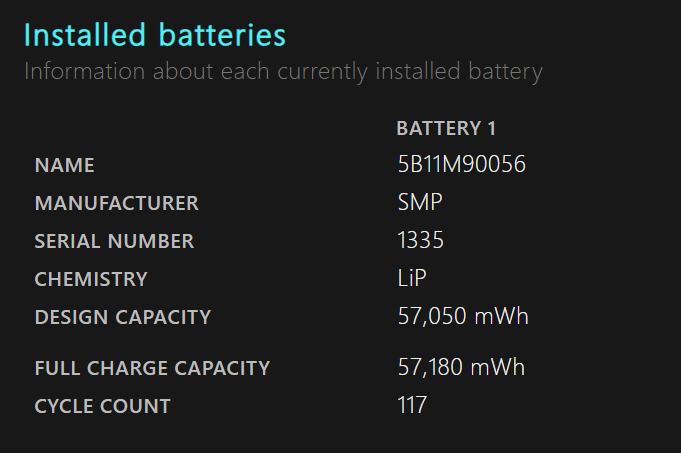This screenshot has width=681, height=453.
Task: Click the CYCLE COUNT label
Action: (x=102, y=407)
